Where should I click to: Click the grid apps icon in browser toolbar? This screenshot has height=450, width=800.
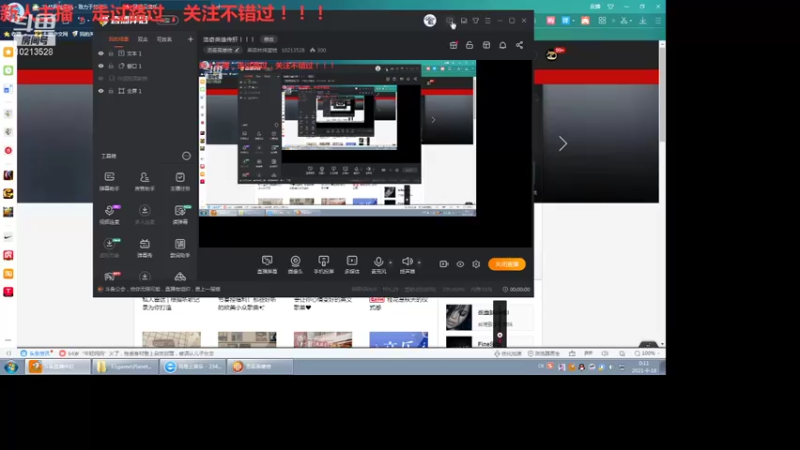[x=602, y=20]
